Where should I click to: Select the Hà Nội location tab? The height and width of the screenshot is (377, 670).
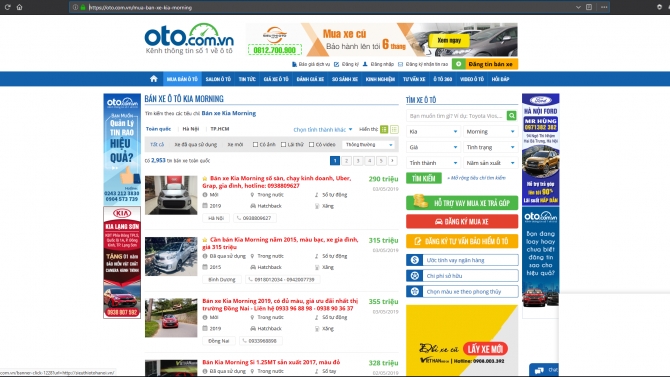click(x=191, y=129)
